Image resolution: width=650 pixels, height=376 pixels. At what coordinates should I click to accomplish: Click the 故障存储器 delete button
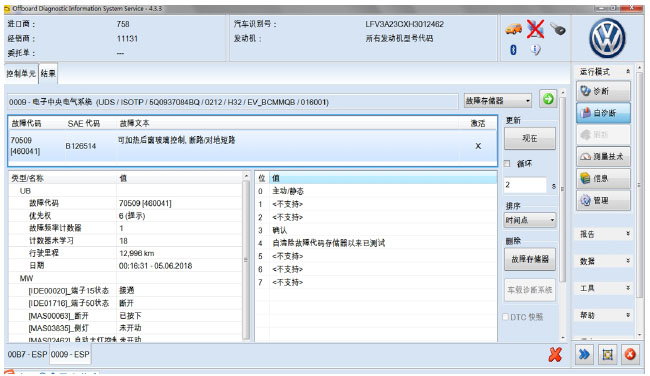529,259
